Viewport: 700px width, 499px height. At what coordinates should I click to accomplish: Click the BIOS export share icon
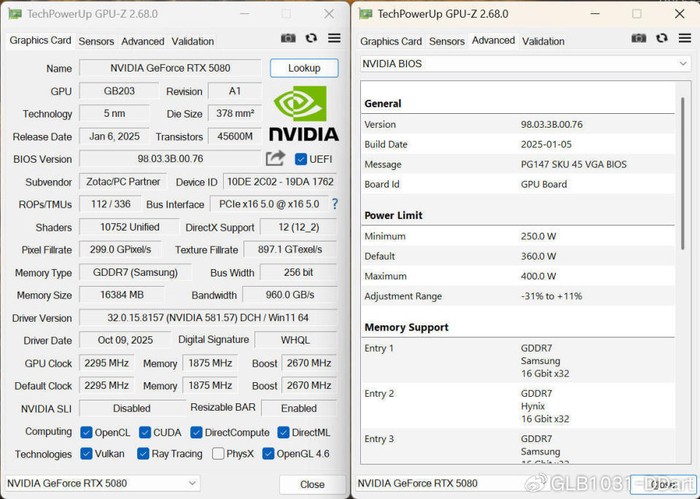pos(275,158)
